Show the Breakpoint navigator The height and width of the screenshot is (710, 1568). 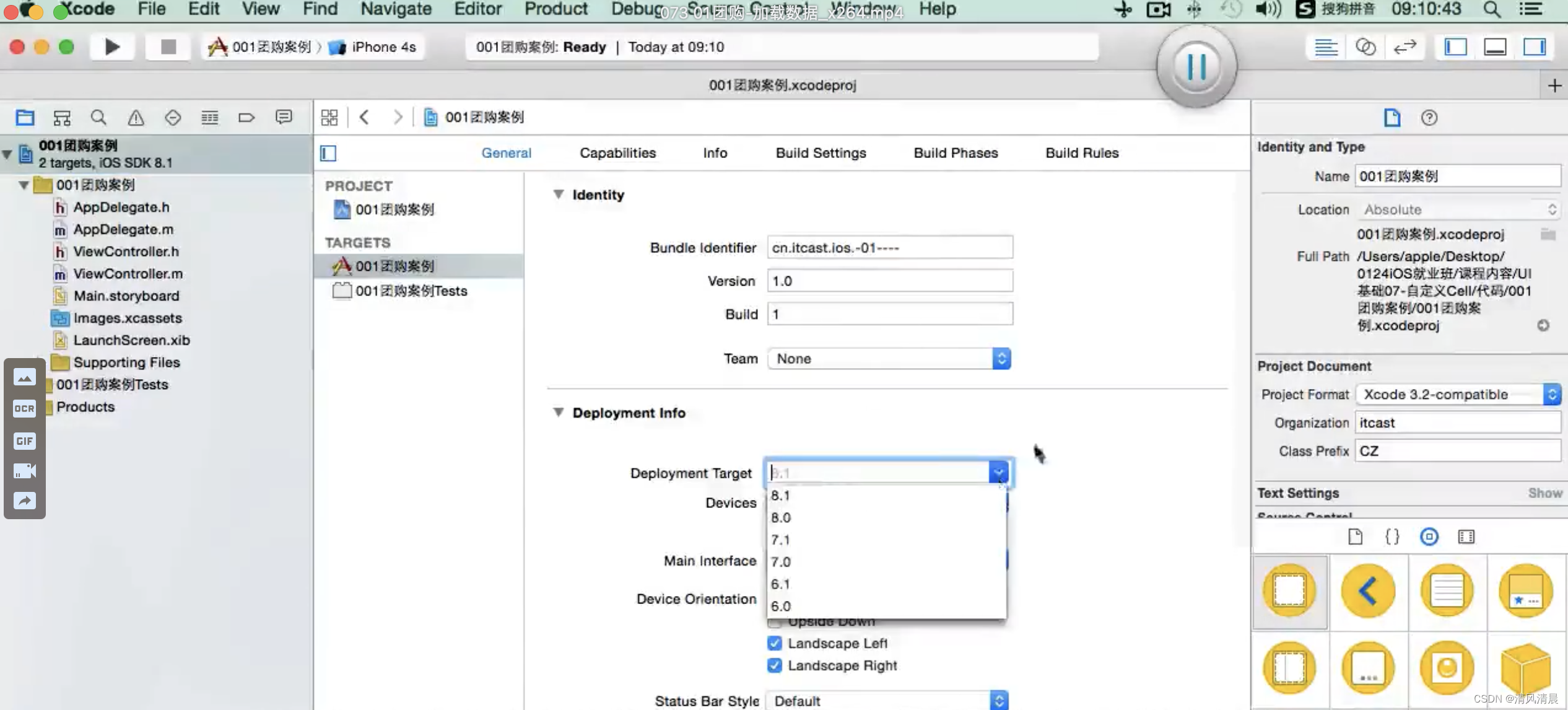(246, 117)
